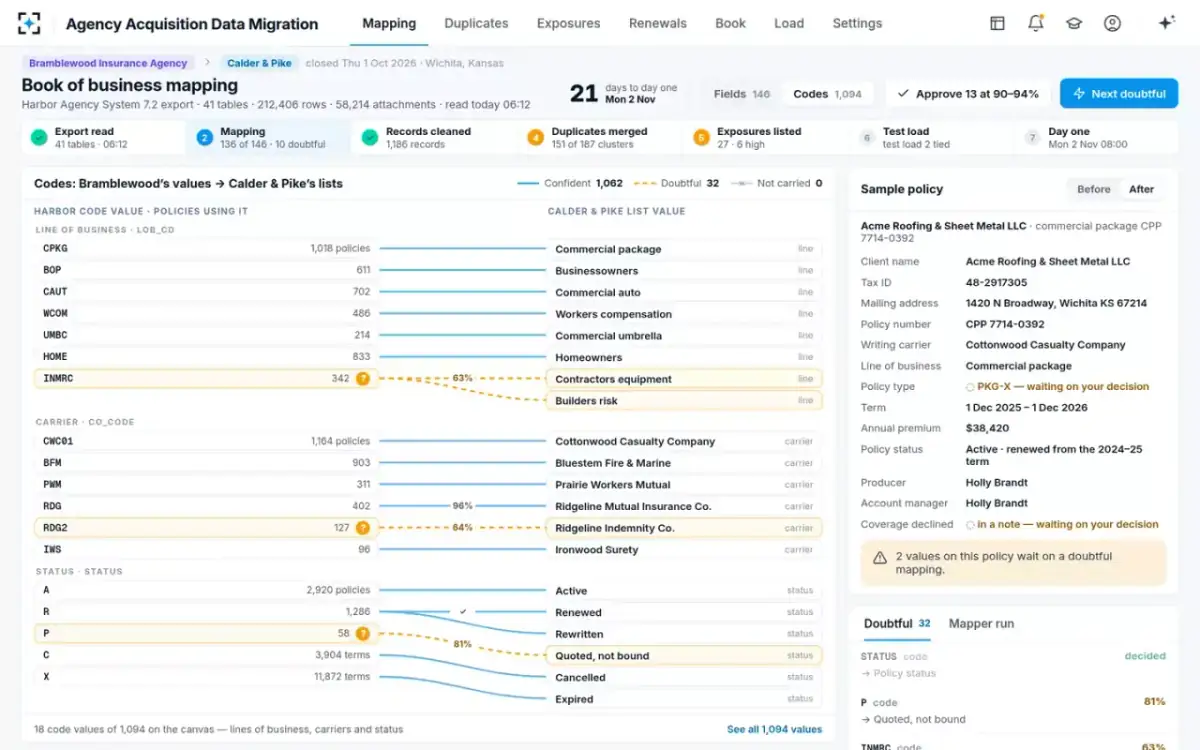The image size is (1200, 750).
Task: Click the warning triangle in doubtful notice
Action: tap(880, 558)
